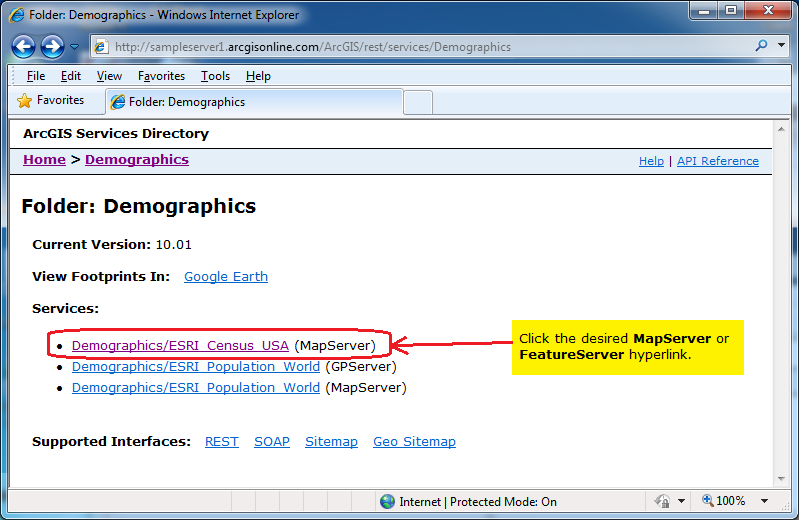
Task: Open the Edit menu
Action: 71,76
